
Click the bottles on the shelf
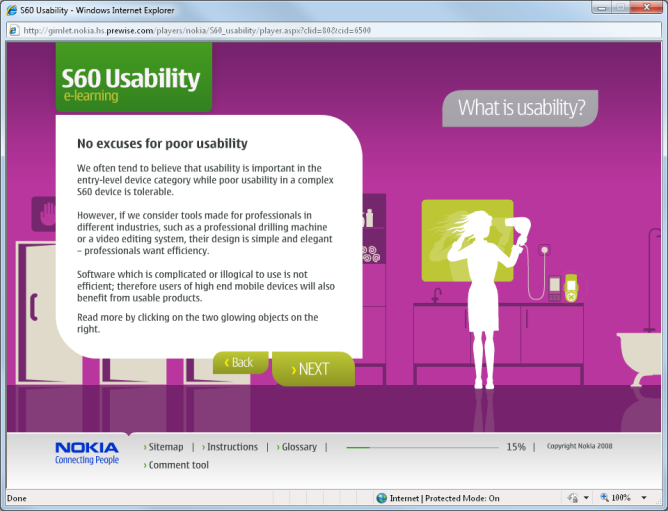(x=368, y=217)
